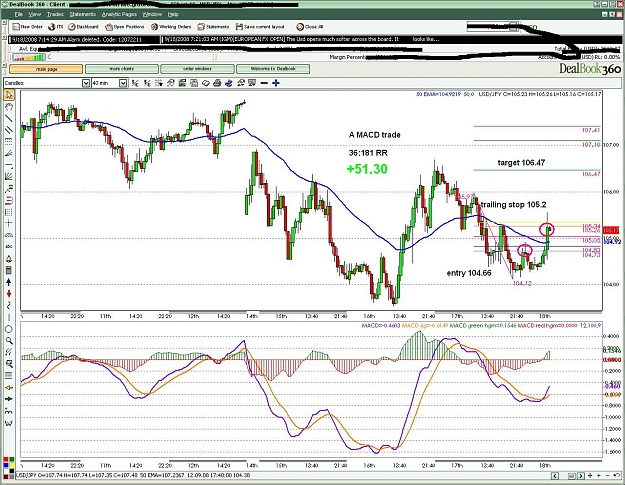Select the hand pan tool
Screen dimensions: 625x485
point(9,107)
